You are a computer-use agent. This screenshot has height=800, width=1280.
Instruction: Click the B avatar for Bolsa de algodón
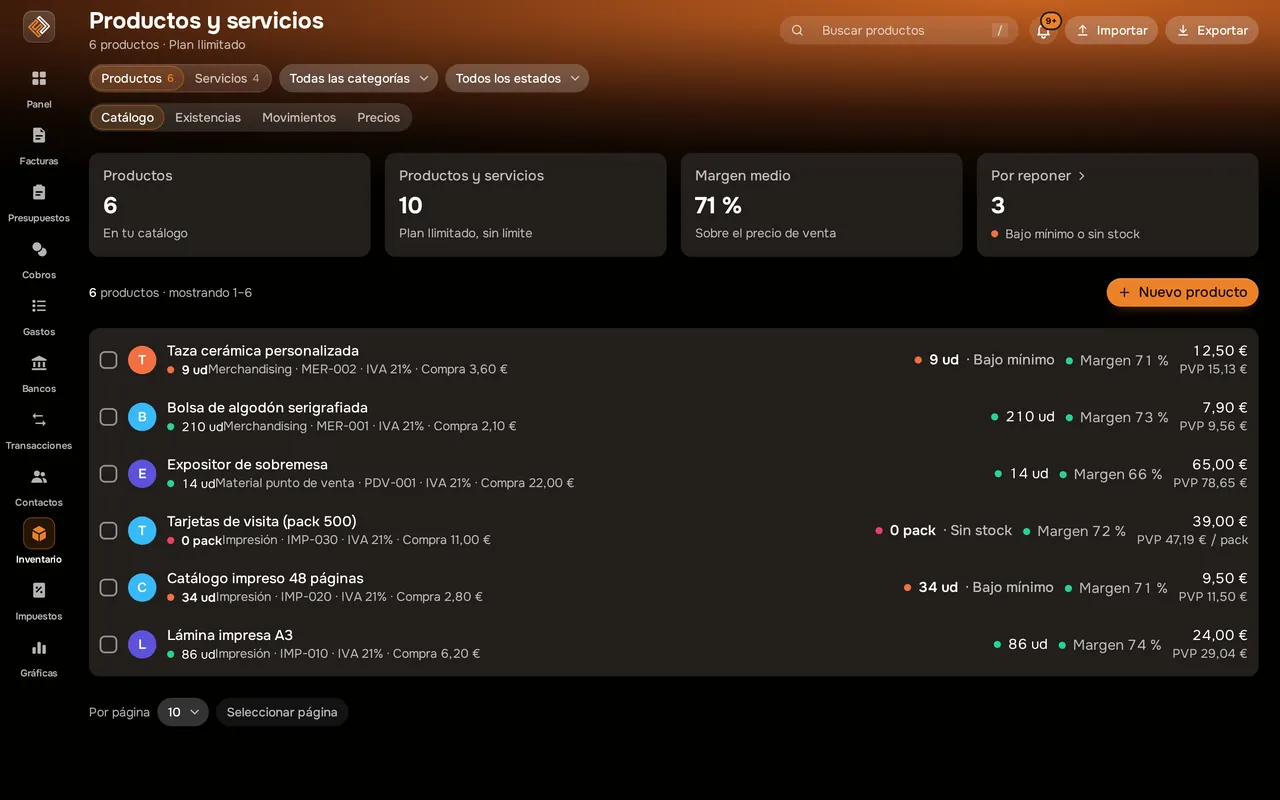tap(142, 417)
